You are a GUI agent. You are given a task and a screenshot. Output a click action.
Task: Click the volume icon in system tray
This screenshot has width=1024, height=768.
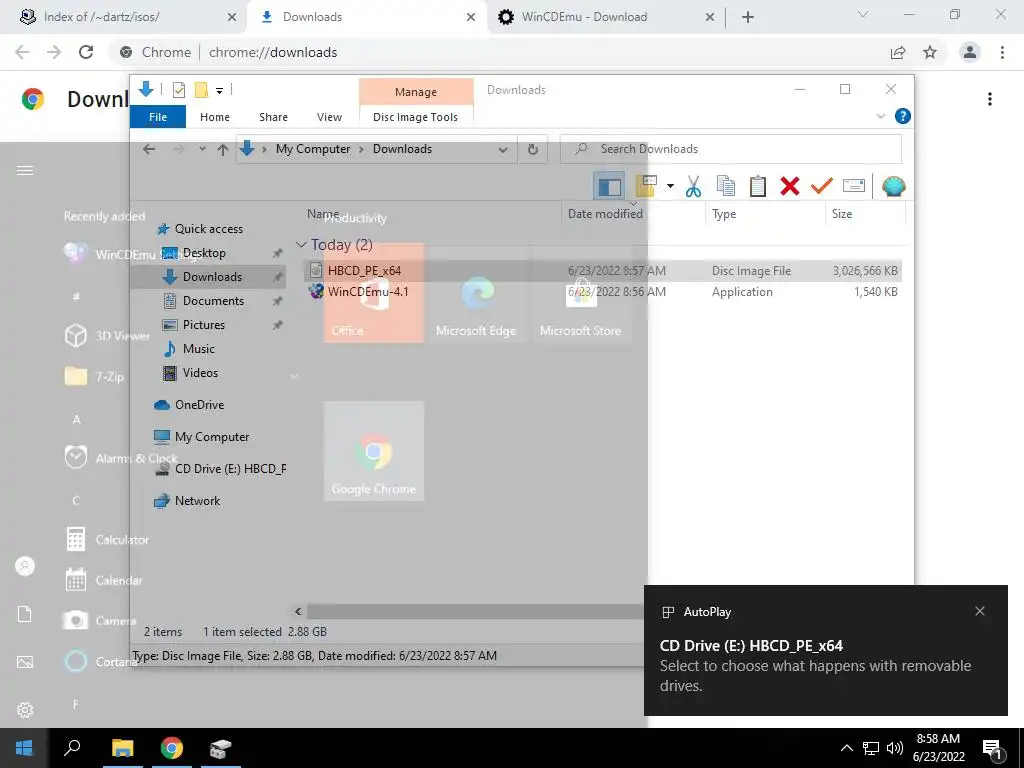tap(895, 748)
